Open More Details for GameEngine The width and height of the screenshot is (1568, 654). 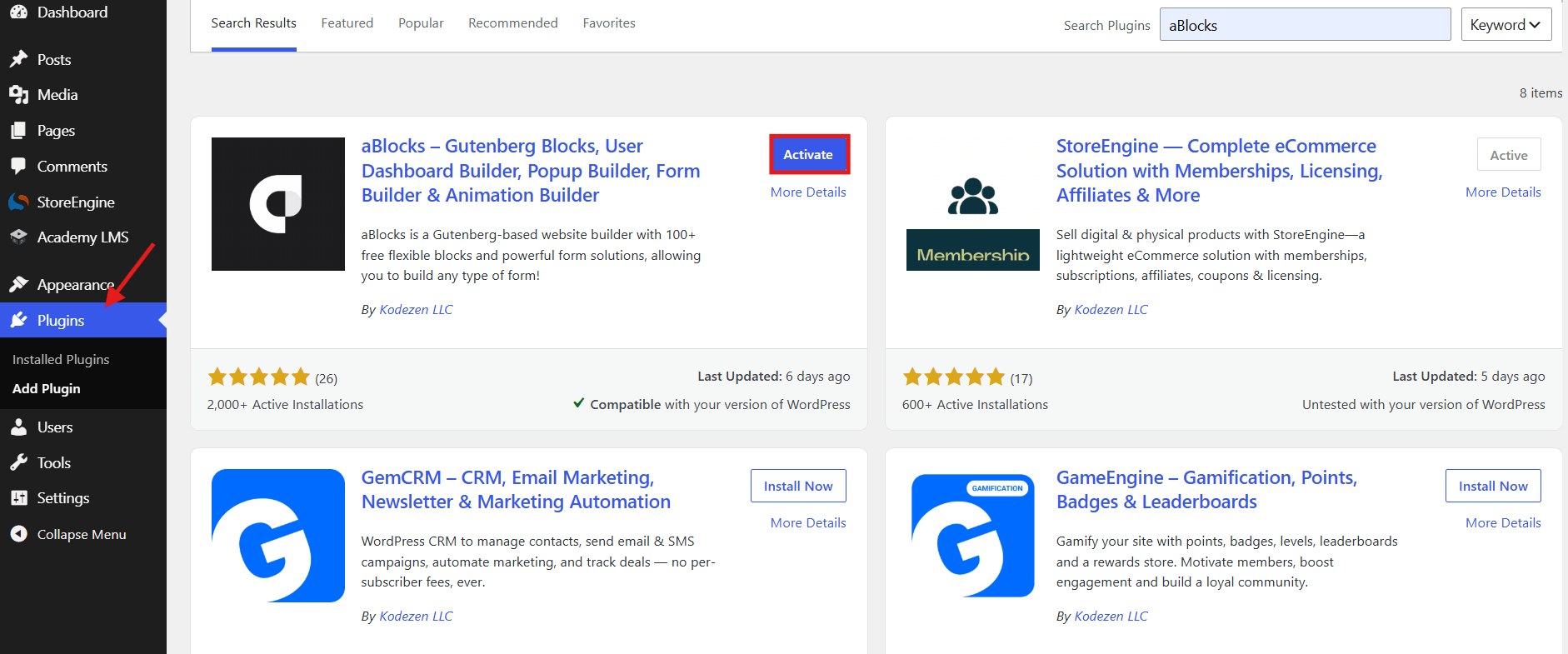click(x=1503, y=523)
